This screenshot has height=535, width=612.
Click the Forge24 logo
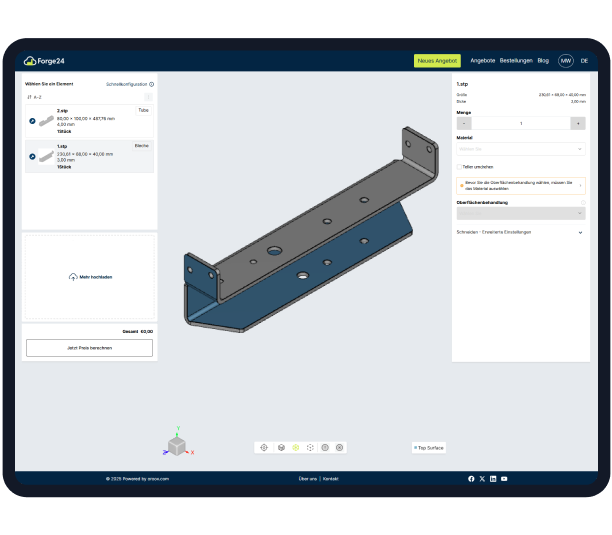pyautogui.click(x=47, y=61)
